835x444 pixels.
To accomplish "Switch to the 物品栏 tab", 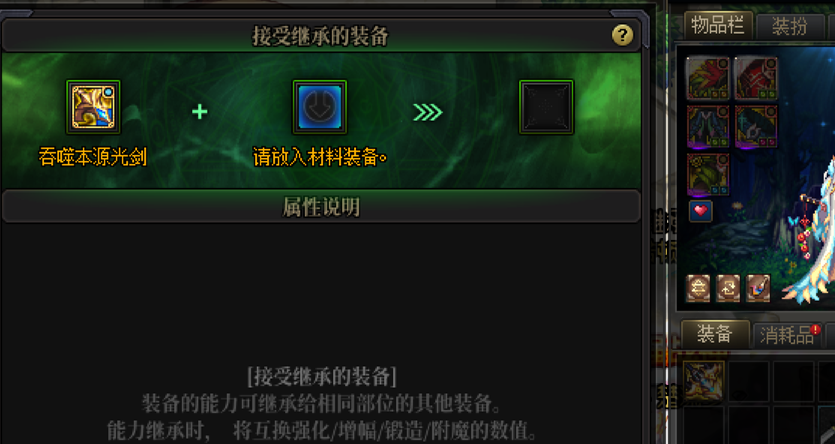I will 718,25.
